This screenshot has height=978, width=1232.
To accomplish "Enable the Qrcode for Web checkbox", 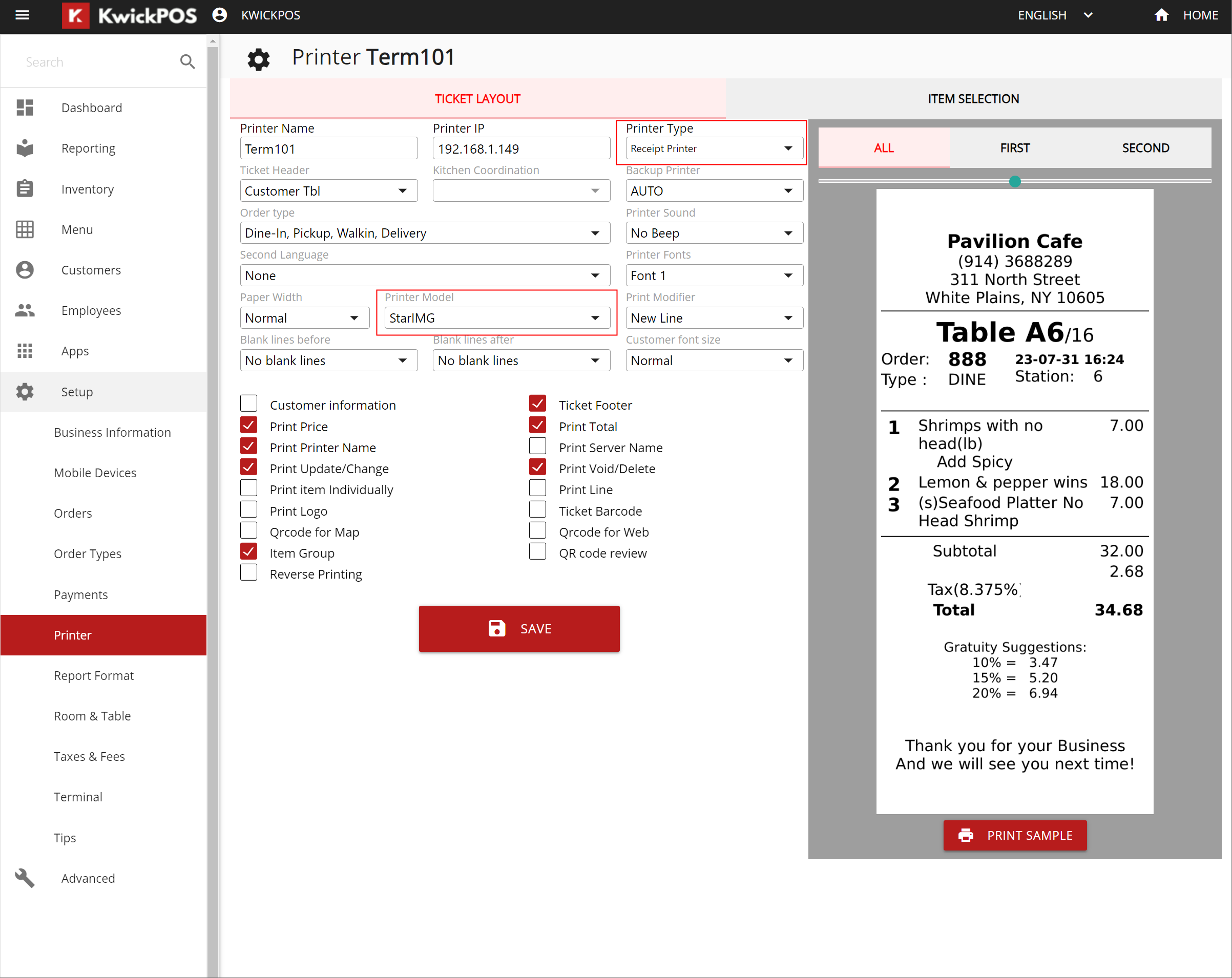I will (538, 530).
